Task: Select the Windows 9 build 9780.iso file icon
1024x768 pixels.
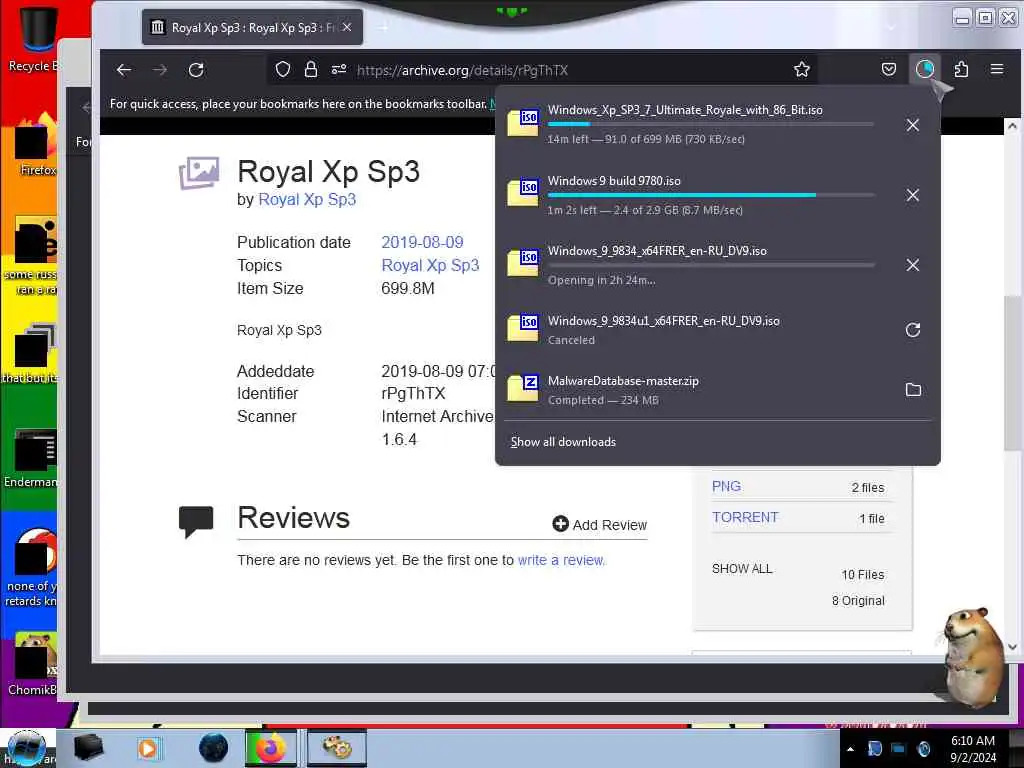Action: click(x=523, y=193)
